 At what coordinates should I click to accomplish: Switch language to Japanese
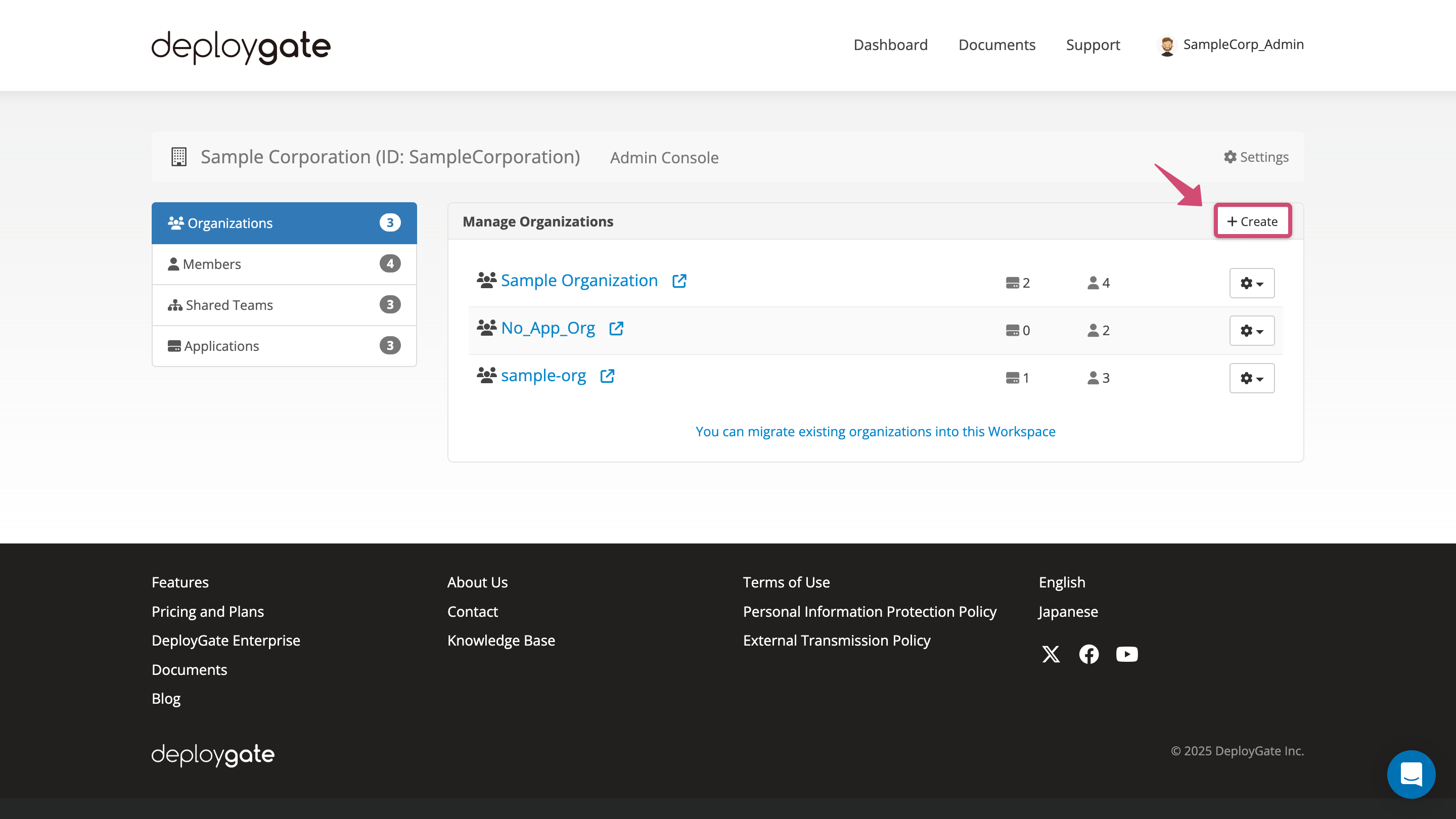click(1068, 612)
